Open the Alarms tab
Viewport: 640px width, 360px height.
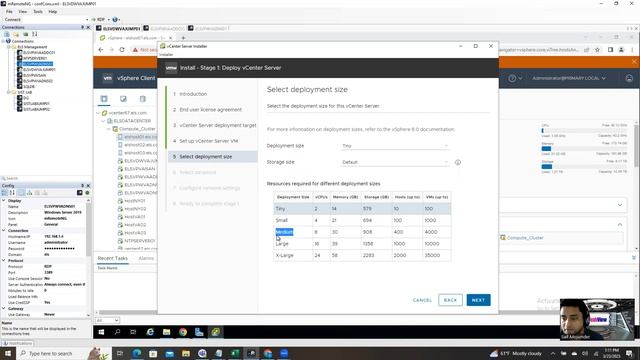(146, 258)
